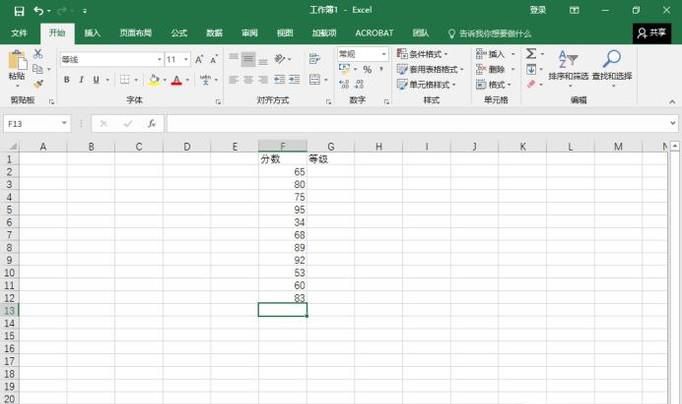Viewport: 682px width, 404px height.
Task: Apply the red font color A
Action: [x=177, y=80]
